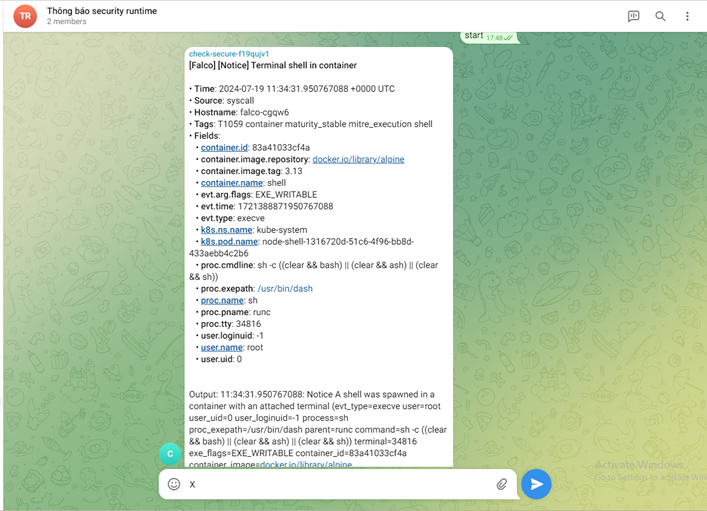Click the k8s.ns.name link

click(x=225, y=229)
